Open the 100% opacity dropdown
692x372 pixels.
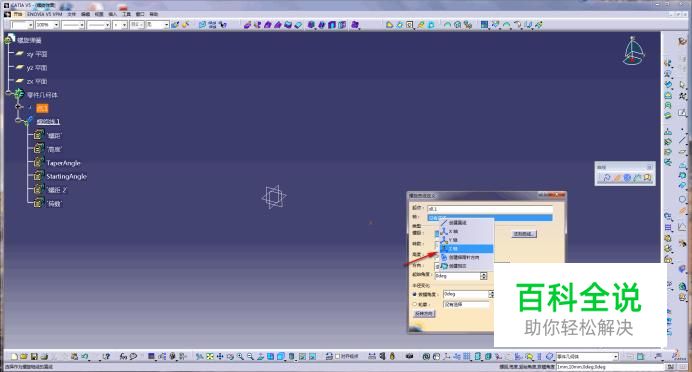coord(56,25)
